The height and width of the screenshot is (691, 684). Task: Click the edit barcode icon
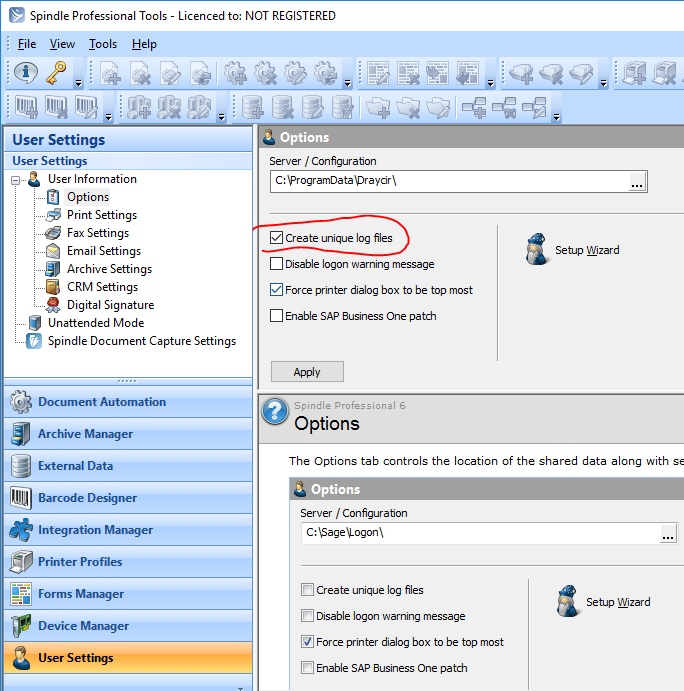[x=86, y=108]
